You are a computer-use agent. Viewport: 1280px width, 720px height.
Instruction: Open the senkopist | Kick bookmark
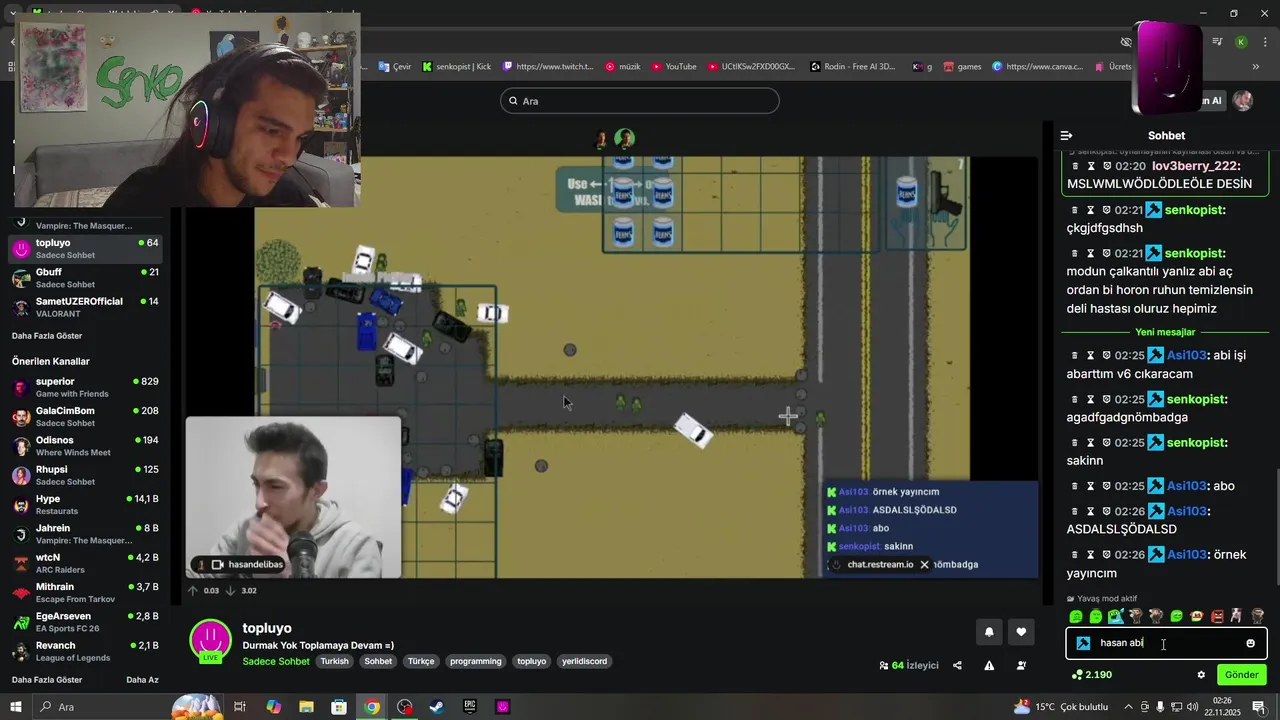pyautogui.click(x=457, y=67)
